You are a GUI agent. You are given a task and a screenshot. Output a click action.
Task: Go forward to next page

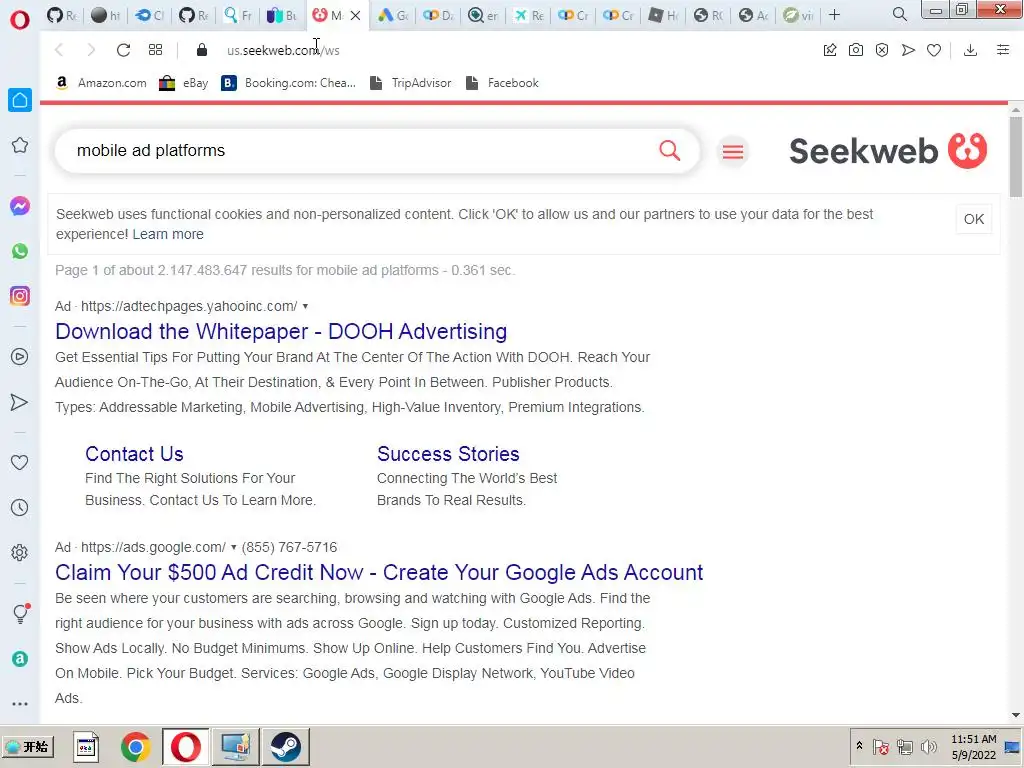[91, 50]
